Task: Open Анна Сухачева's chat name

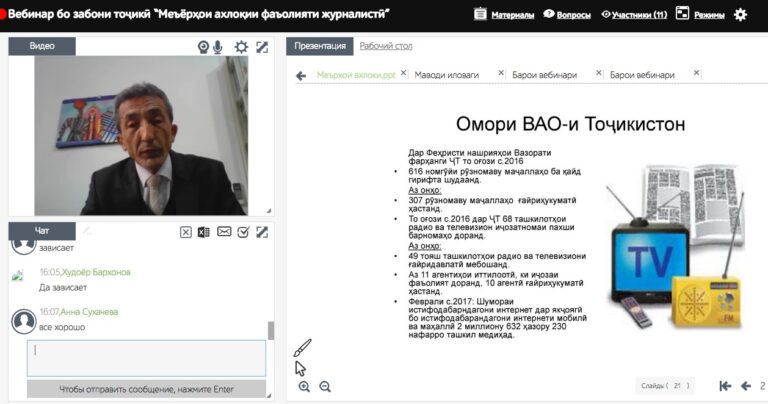Action: pyautogui.click(x=89, y=312)
